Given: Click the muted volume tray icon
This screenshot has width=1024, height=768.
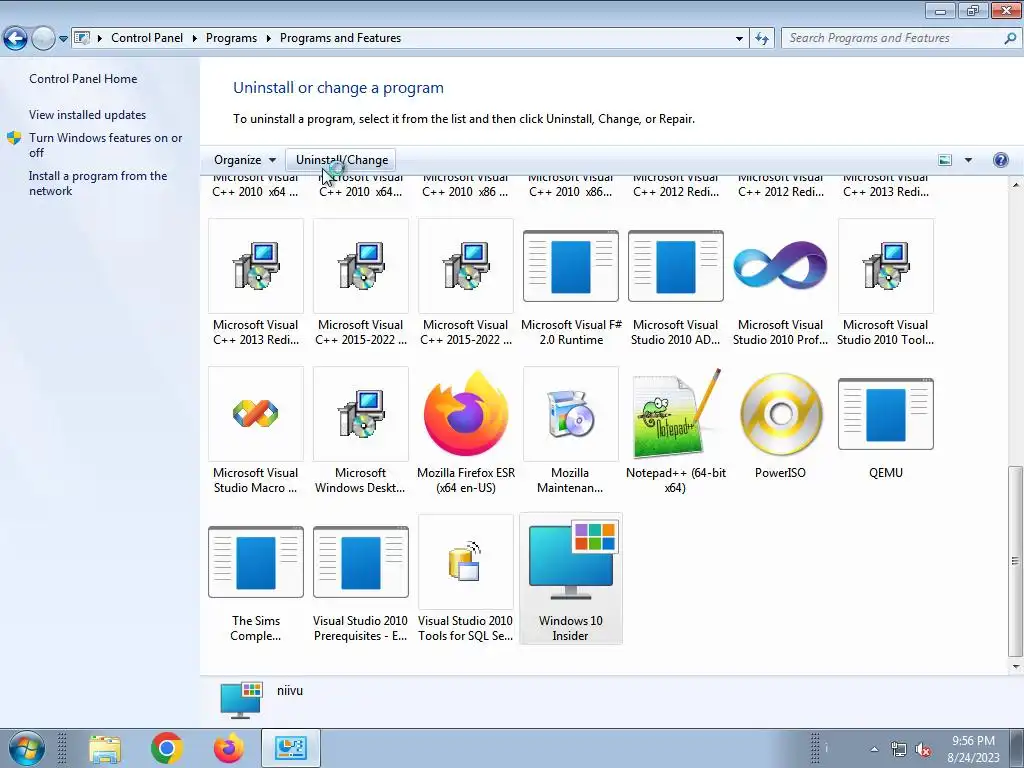Looking at the screenshot, I should pos(923,749).
